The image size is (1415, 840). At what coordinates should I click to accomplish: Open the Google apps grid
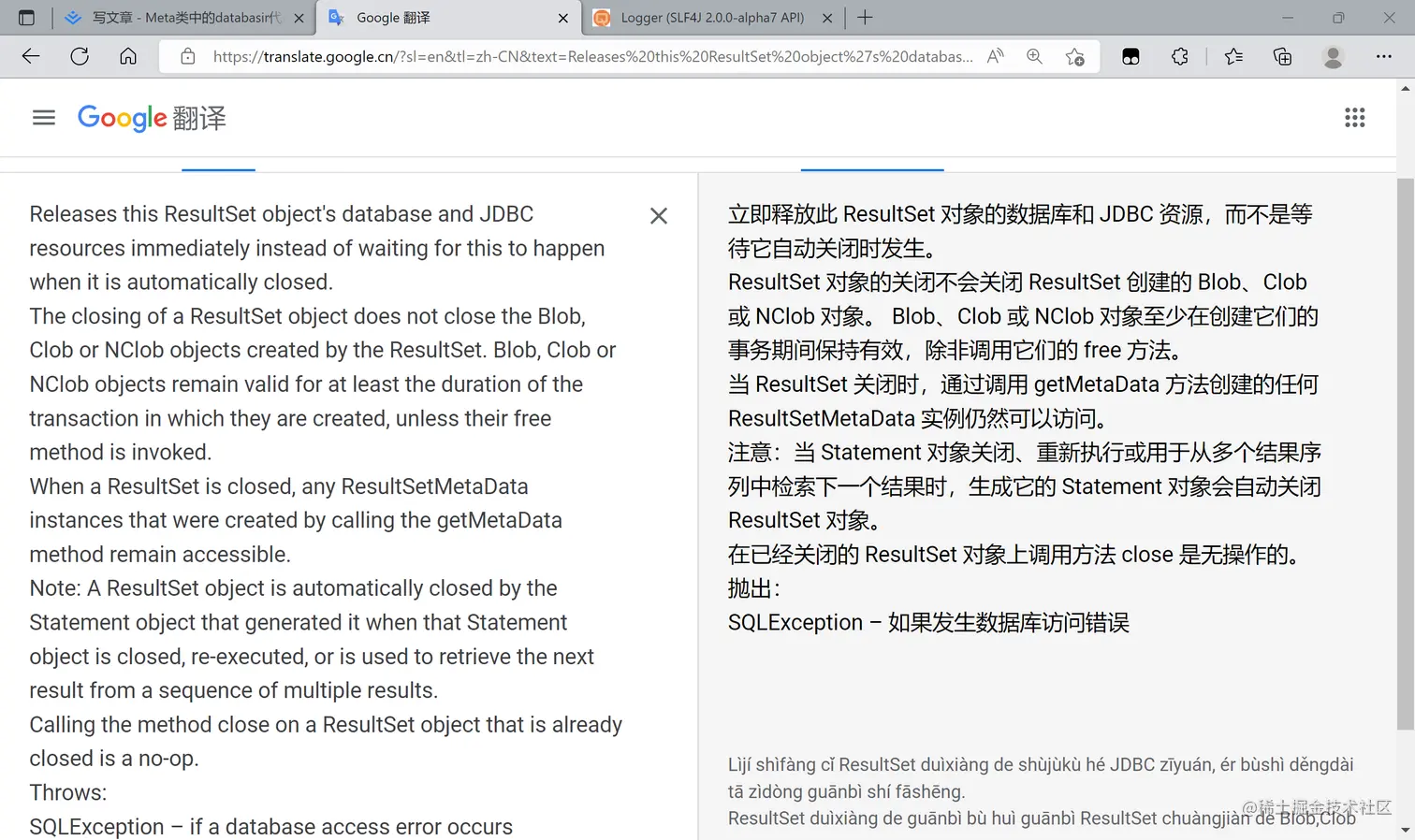tap(1355, 118)
